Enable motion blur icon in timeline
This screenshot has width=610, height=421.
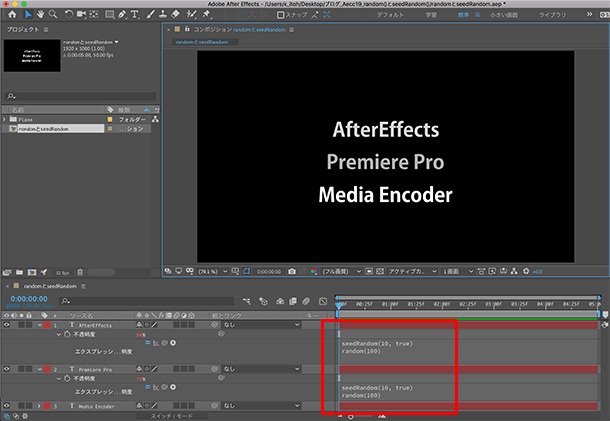(x=306, y=301)
